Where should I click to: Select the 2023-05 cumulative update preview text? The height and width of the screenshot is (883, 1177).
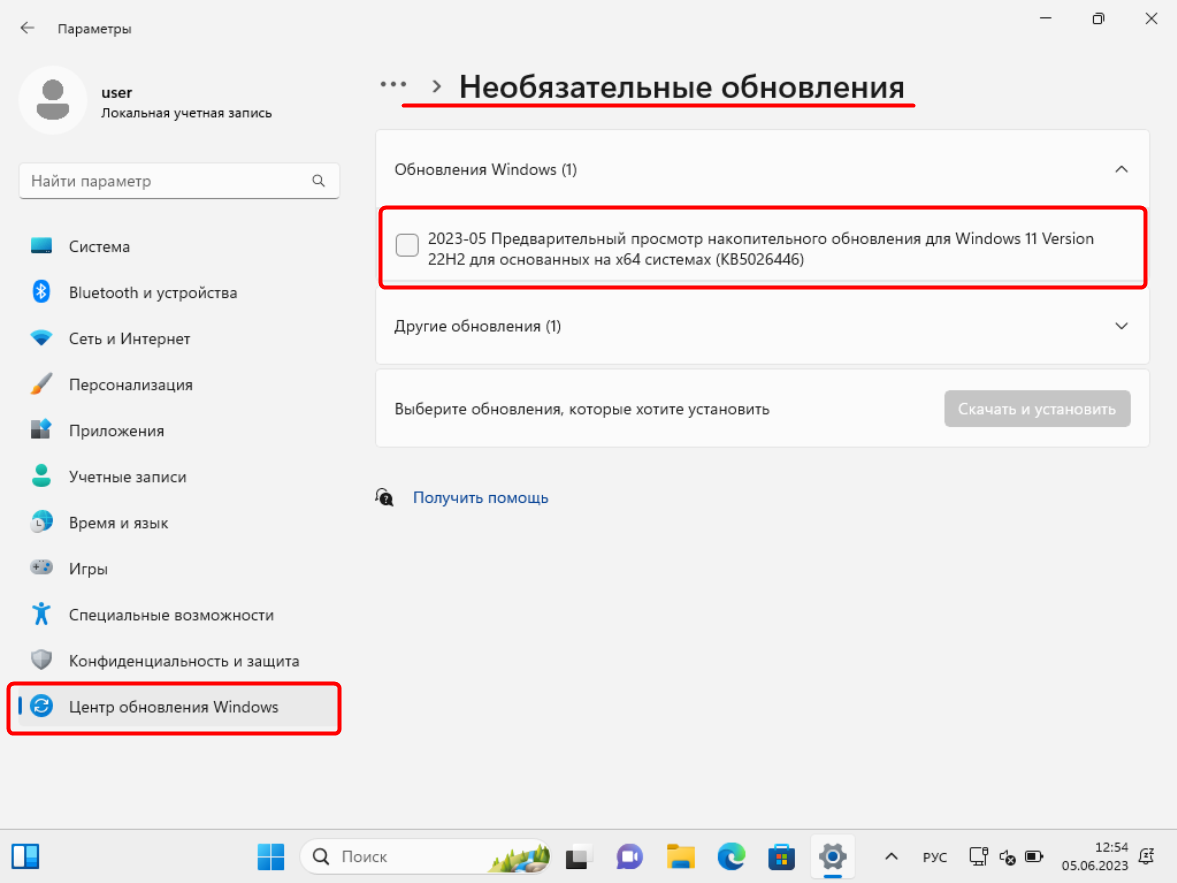pyautogui.click(x=760, y=249)
